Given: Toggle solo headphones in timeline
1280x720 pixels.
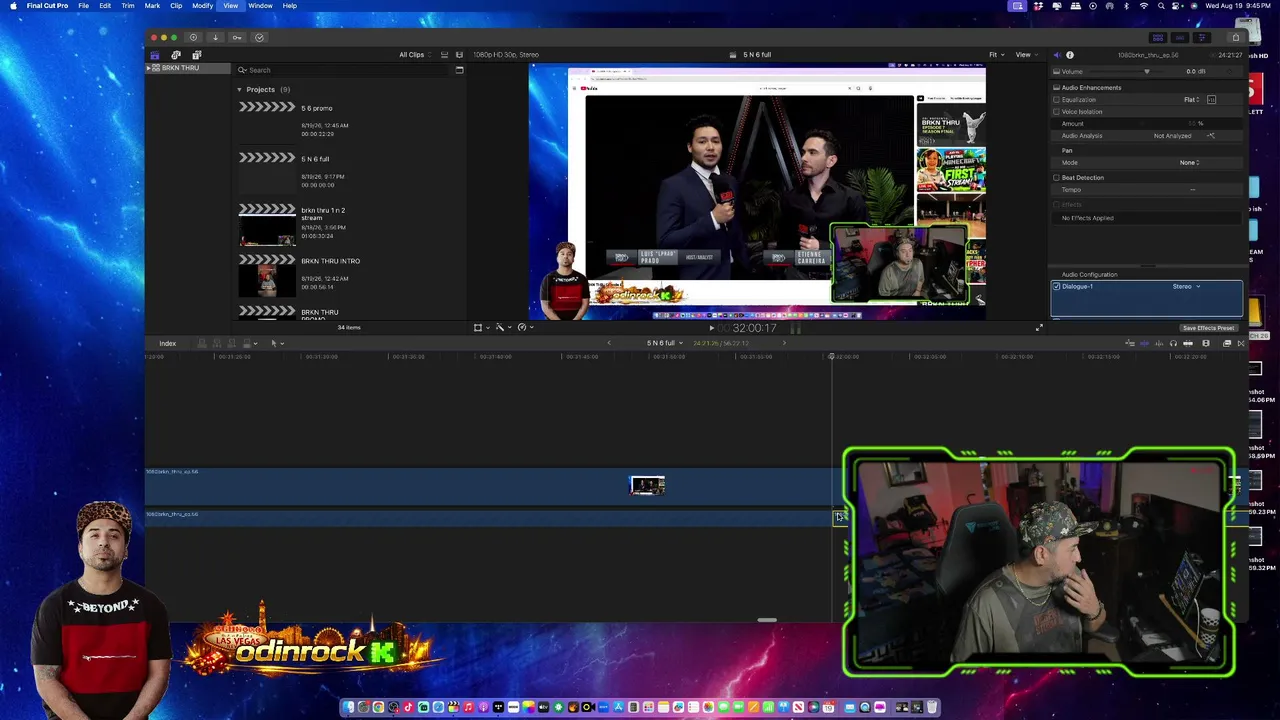Looking at the screenshot, I should [x=1173, y=344].
